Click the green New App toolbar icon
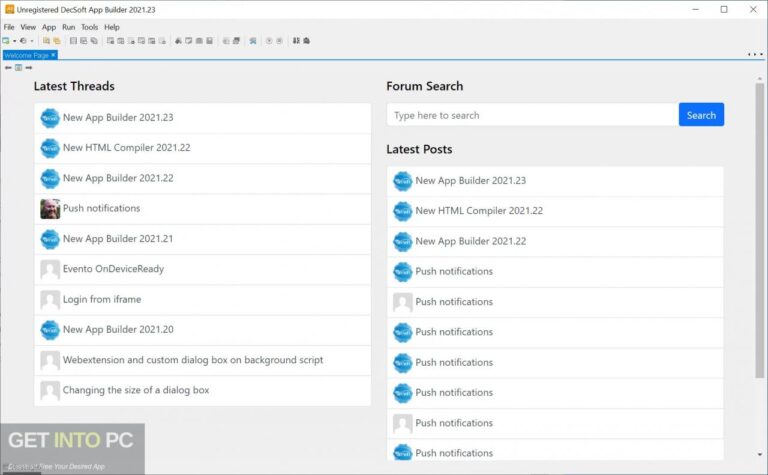Image resolution: width=768 pixels, height=475 pixels. (x=6, y=41)
